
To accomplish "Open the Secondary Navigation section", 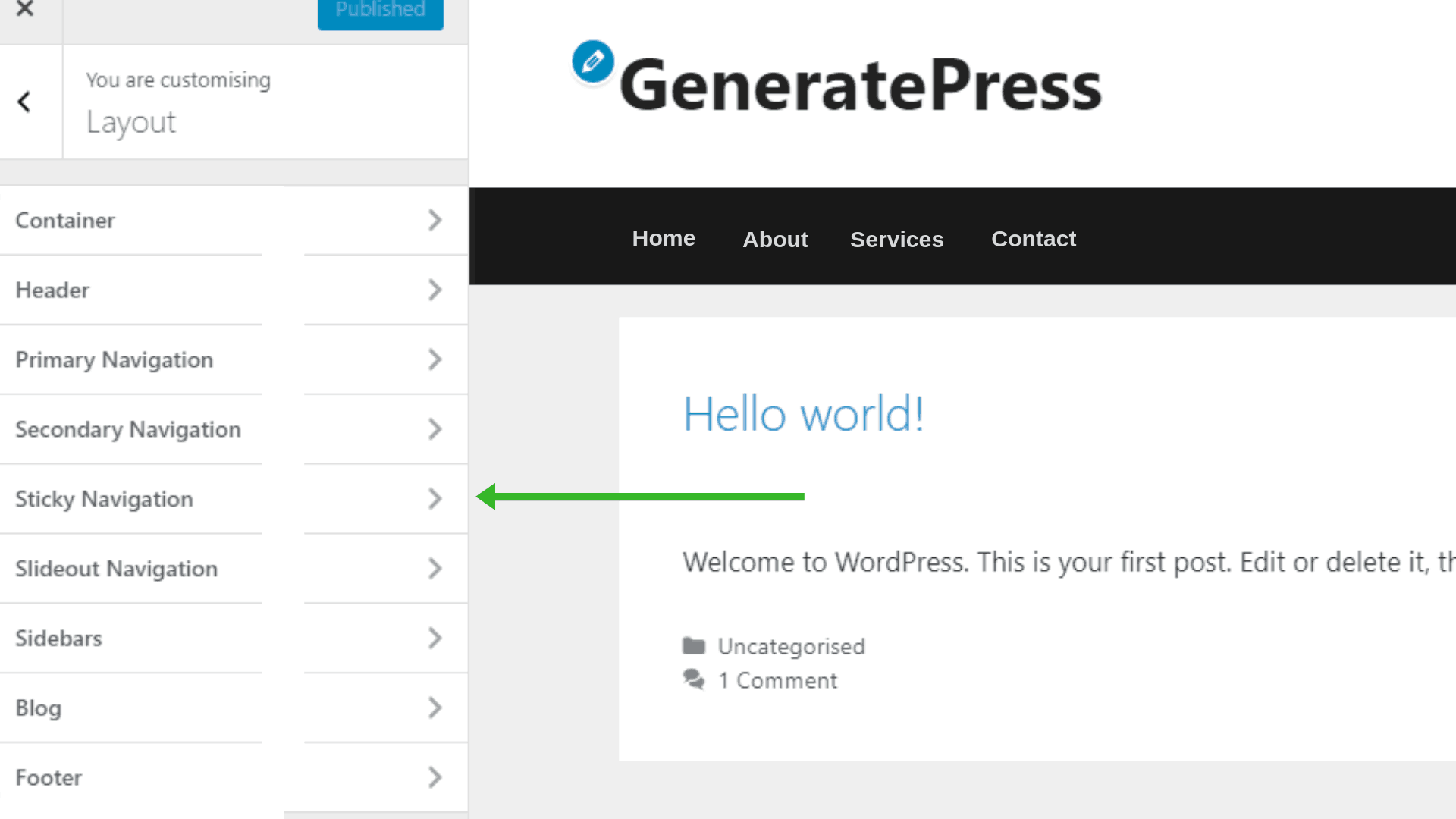I will coord(234,430).
